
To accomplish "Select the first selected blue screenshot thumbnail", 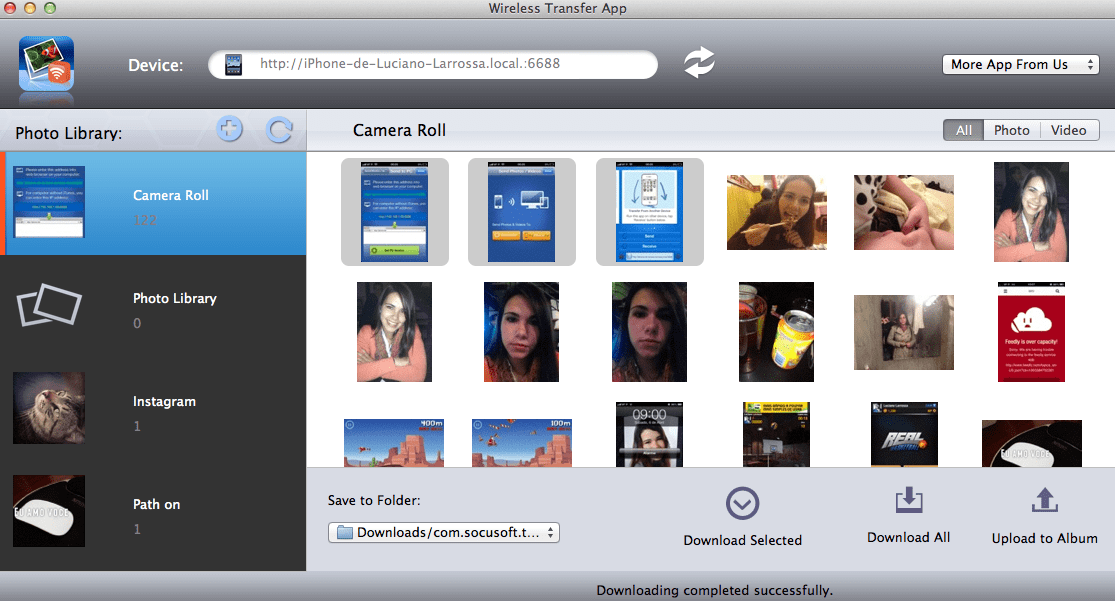I will pos(395,212).
